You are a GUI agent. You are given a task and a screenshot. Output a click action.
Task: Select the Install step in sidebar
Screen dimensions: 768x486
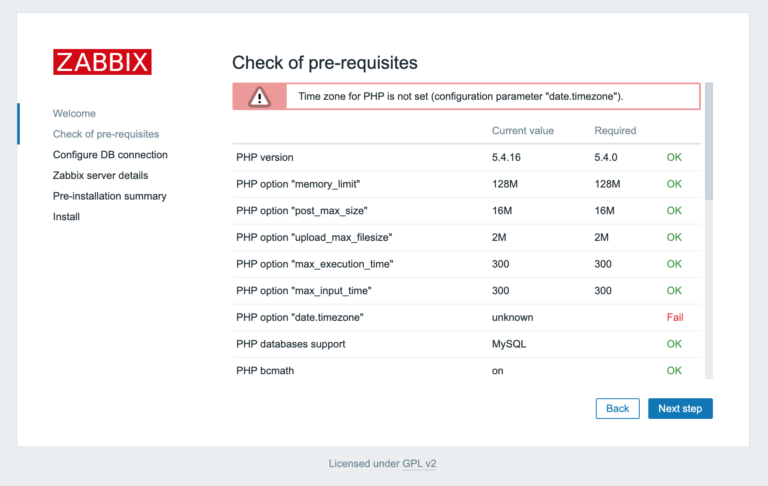point(66,217)
